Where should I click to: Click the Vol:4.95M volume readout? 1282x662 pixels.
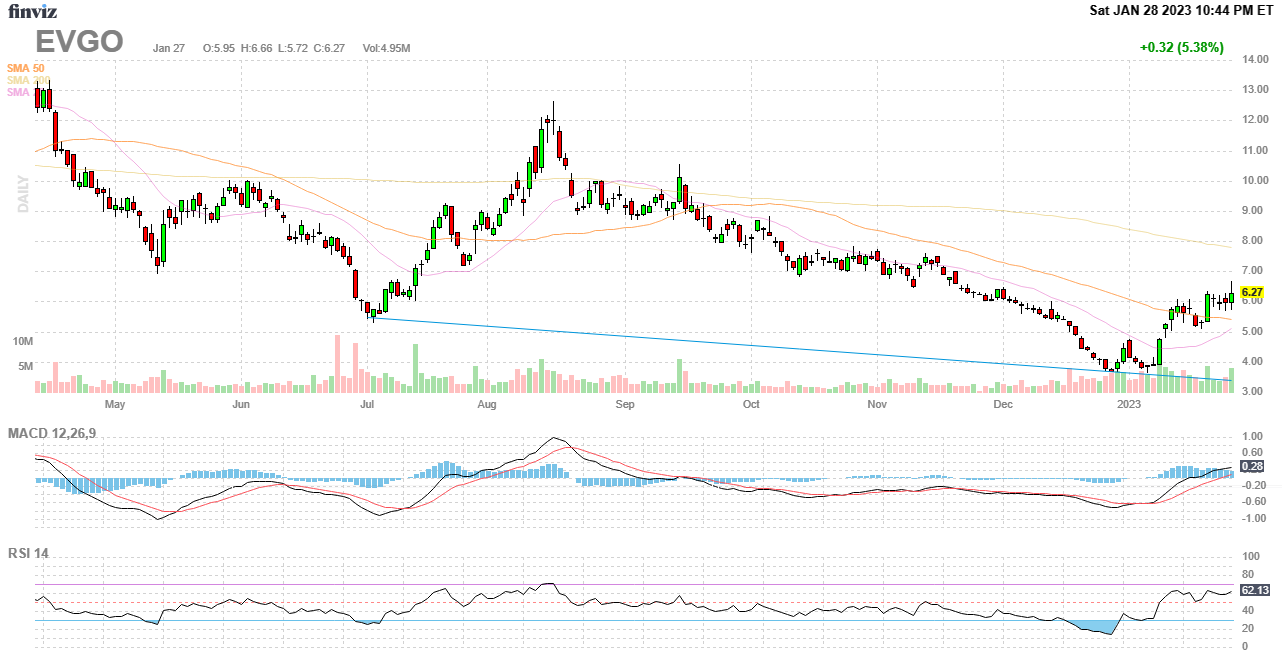tap(386, 48)
